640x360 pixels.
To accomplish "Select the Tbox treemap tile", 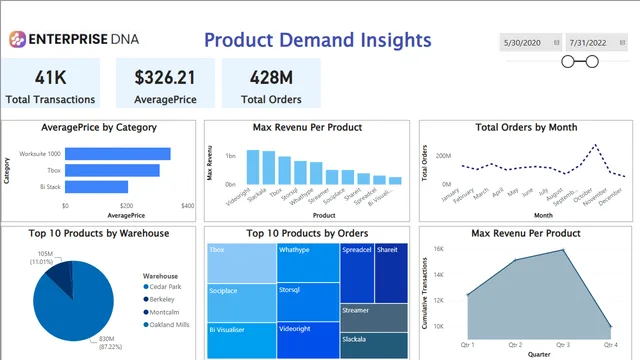I will tap(242, 263).
